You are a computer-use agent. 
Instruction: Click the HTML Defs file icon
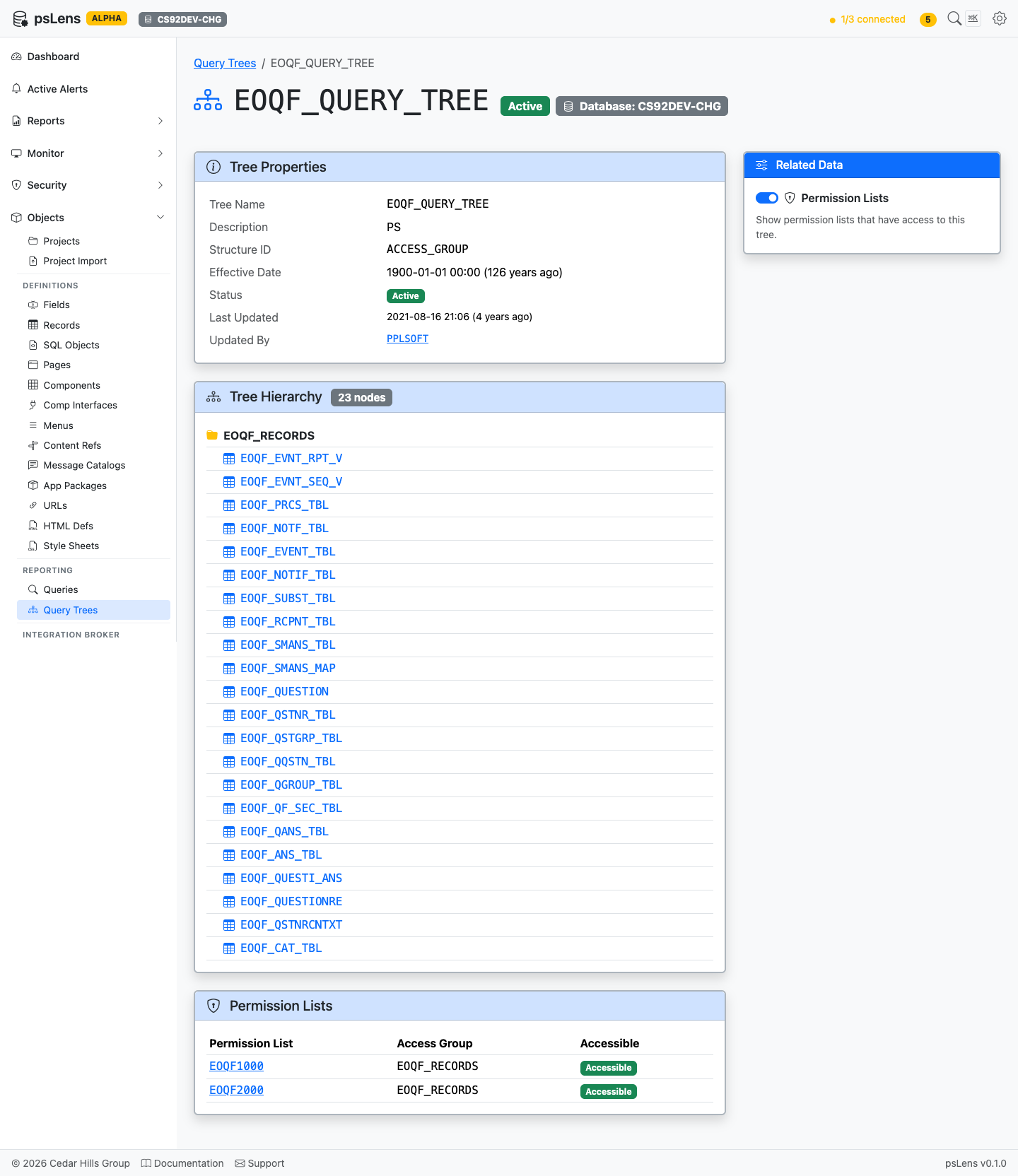(33, 526)
